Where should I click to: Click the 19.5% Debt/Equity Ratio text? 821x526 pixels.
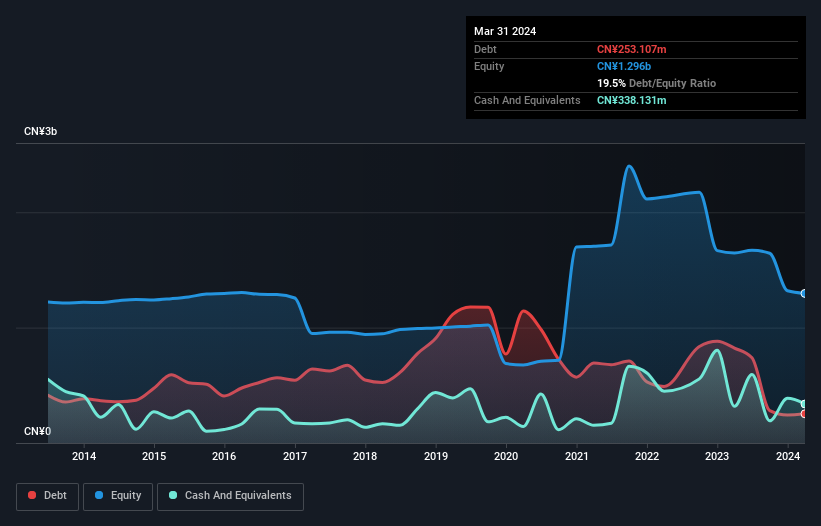tap(656, 83)
